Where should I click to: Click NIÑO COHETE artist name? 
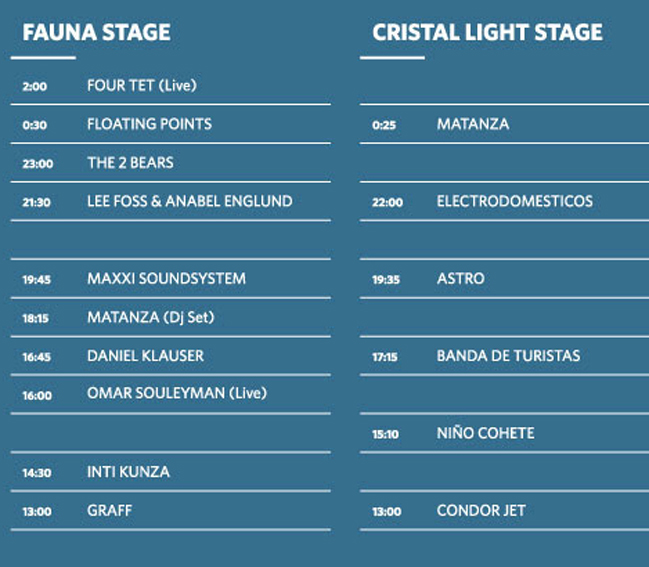pyautogui.click(x=485, y=433)
